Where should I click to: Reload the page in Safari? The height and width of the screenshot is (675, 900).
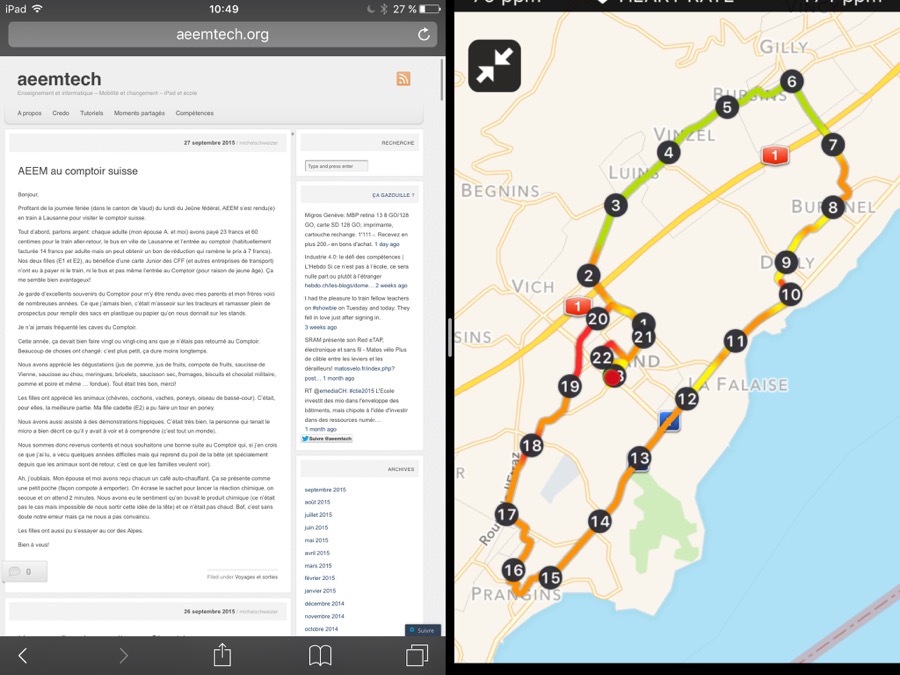pos(423,34)
